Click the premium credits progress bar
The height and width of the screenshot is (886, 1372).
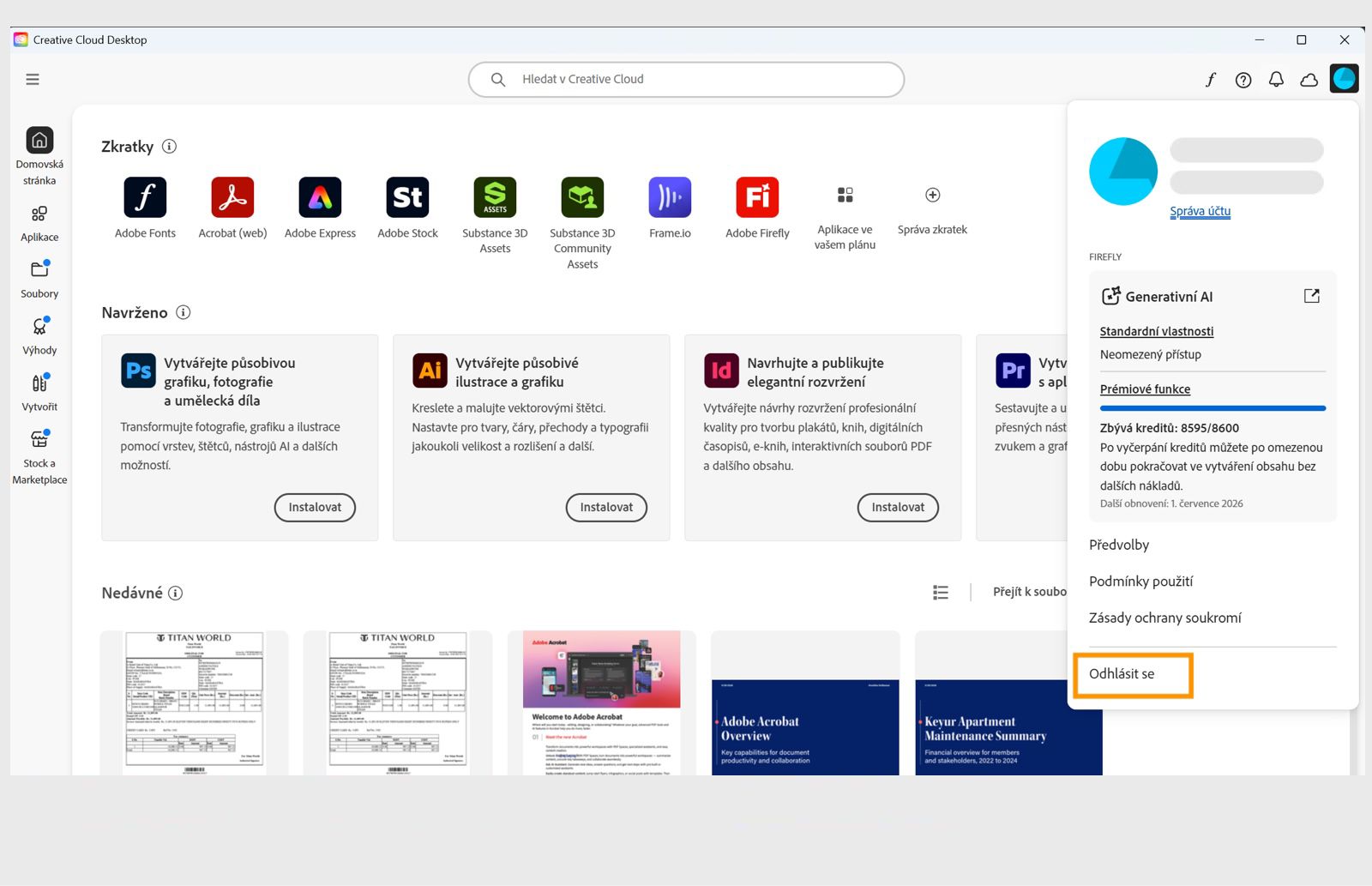click(1213, 408)
